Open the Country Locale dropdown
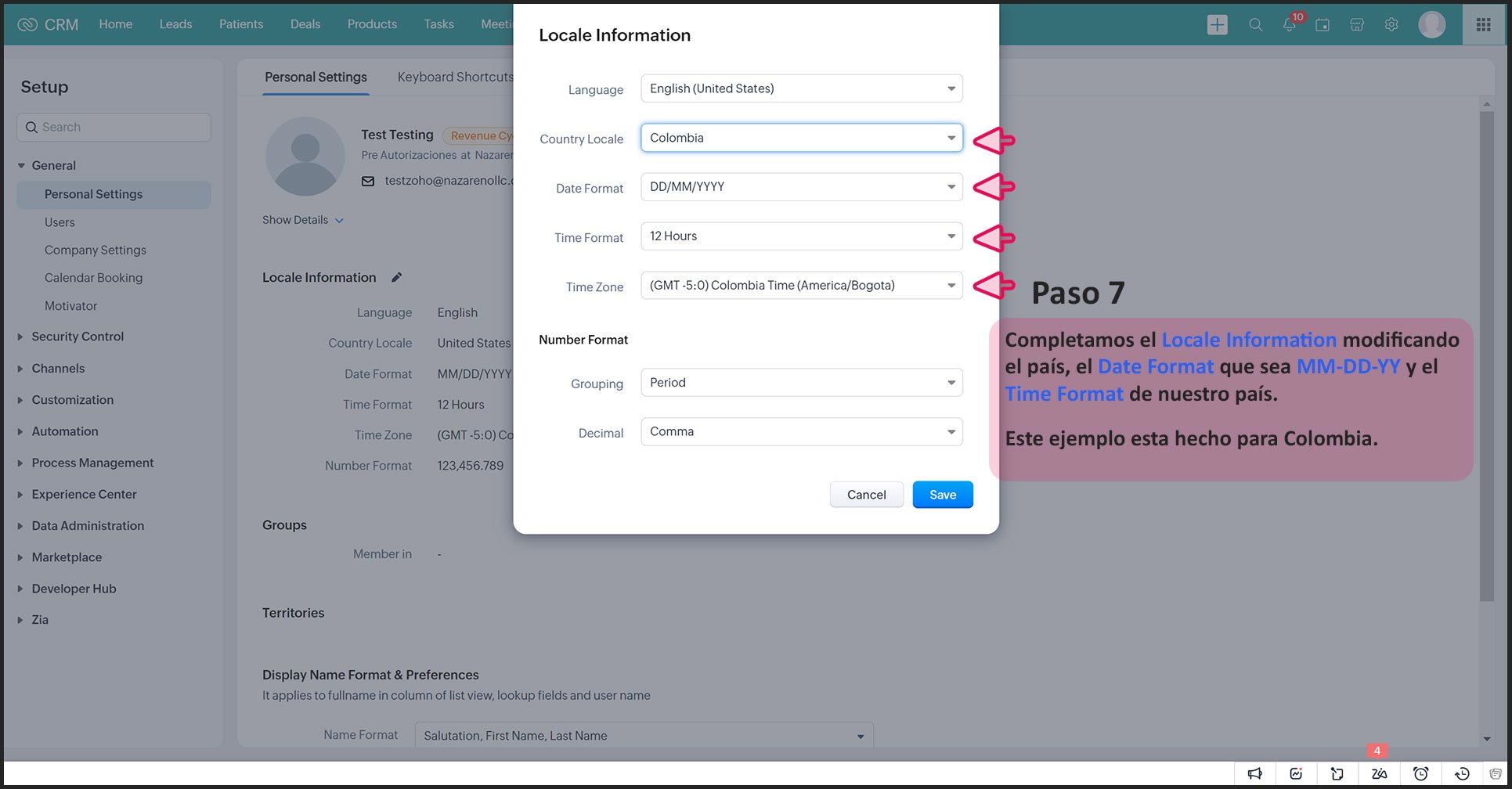Screen dimensions: 1512x789 [x=801, y=138]
